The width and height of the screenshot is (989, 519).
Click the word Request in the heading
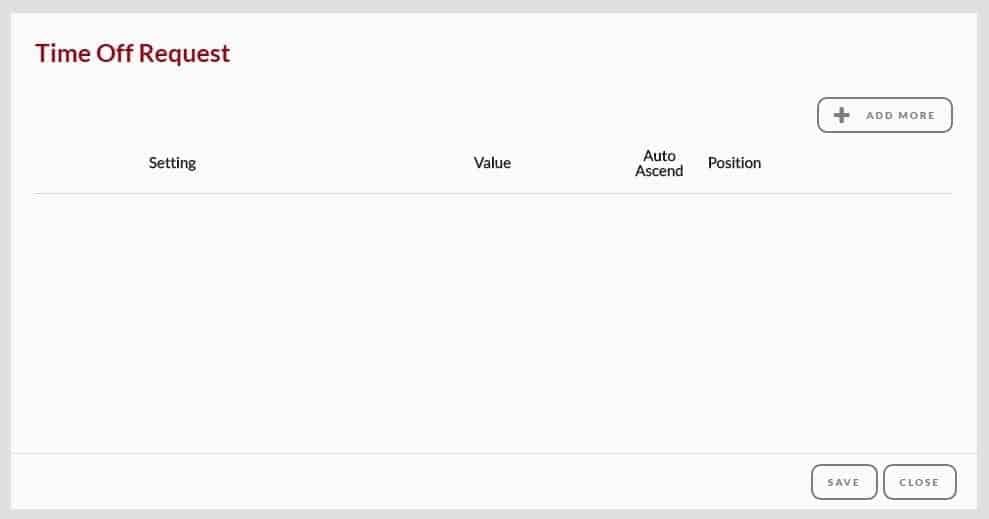coord(184,54)
